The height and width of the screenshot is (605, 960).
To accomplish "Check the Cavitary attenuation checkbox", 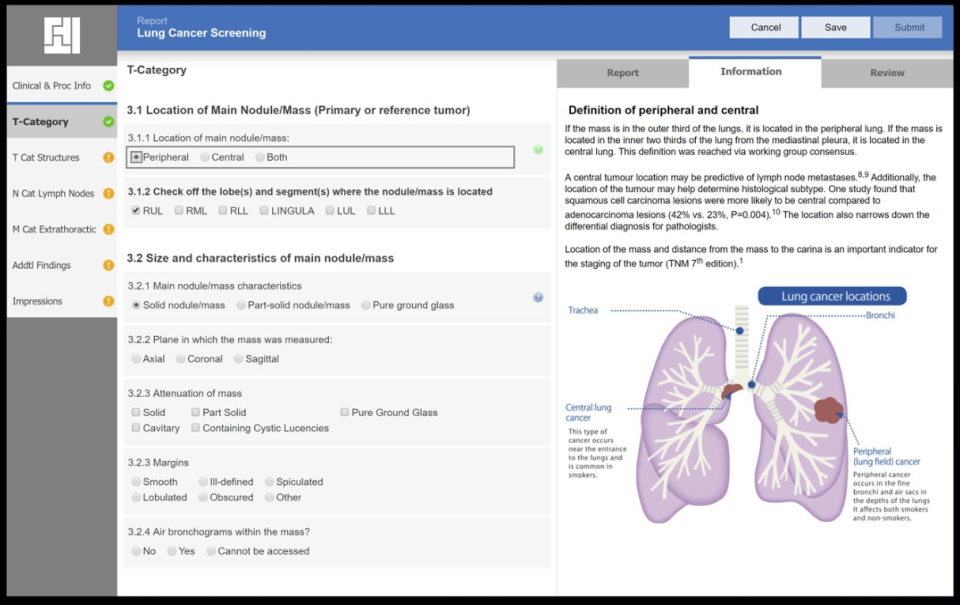I will 135,427.
